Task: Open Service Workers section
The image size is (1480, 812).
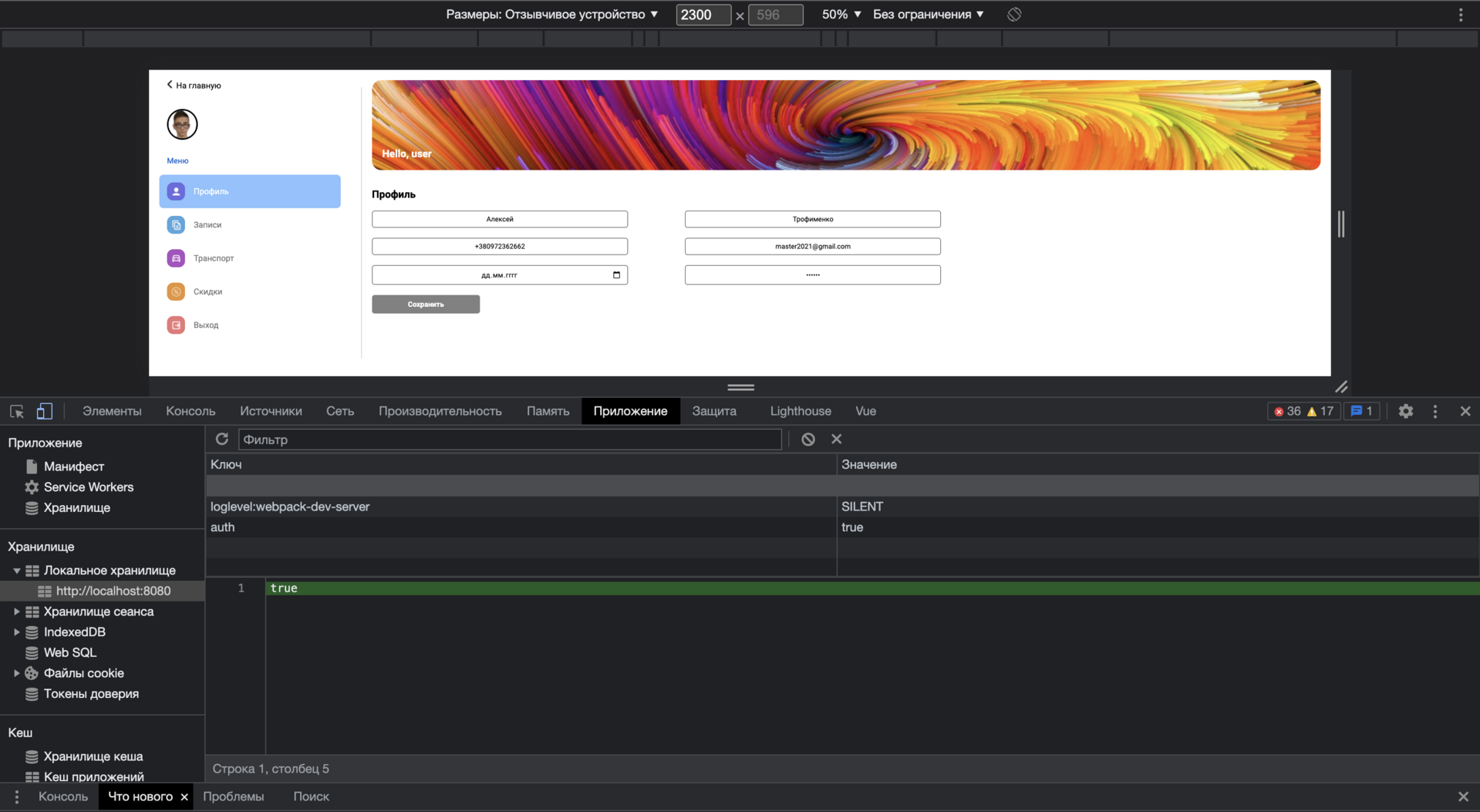Action: (x=89, y=487)
